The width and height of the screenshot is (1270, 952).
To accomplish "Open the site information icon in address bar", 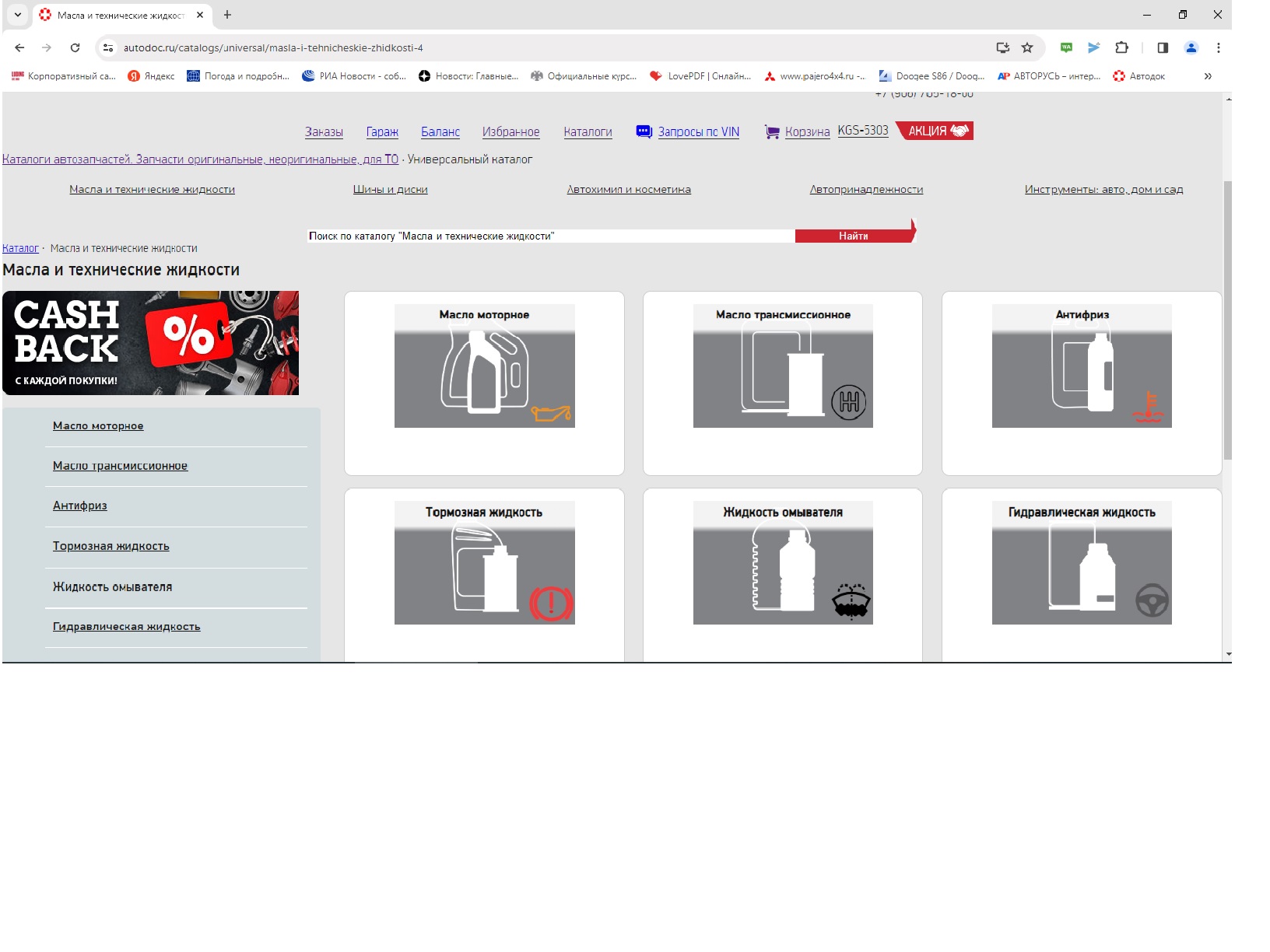I will [108, 47].
